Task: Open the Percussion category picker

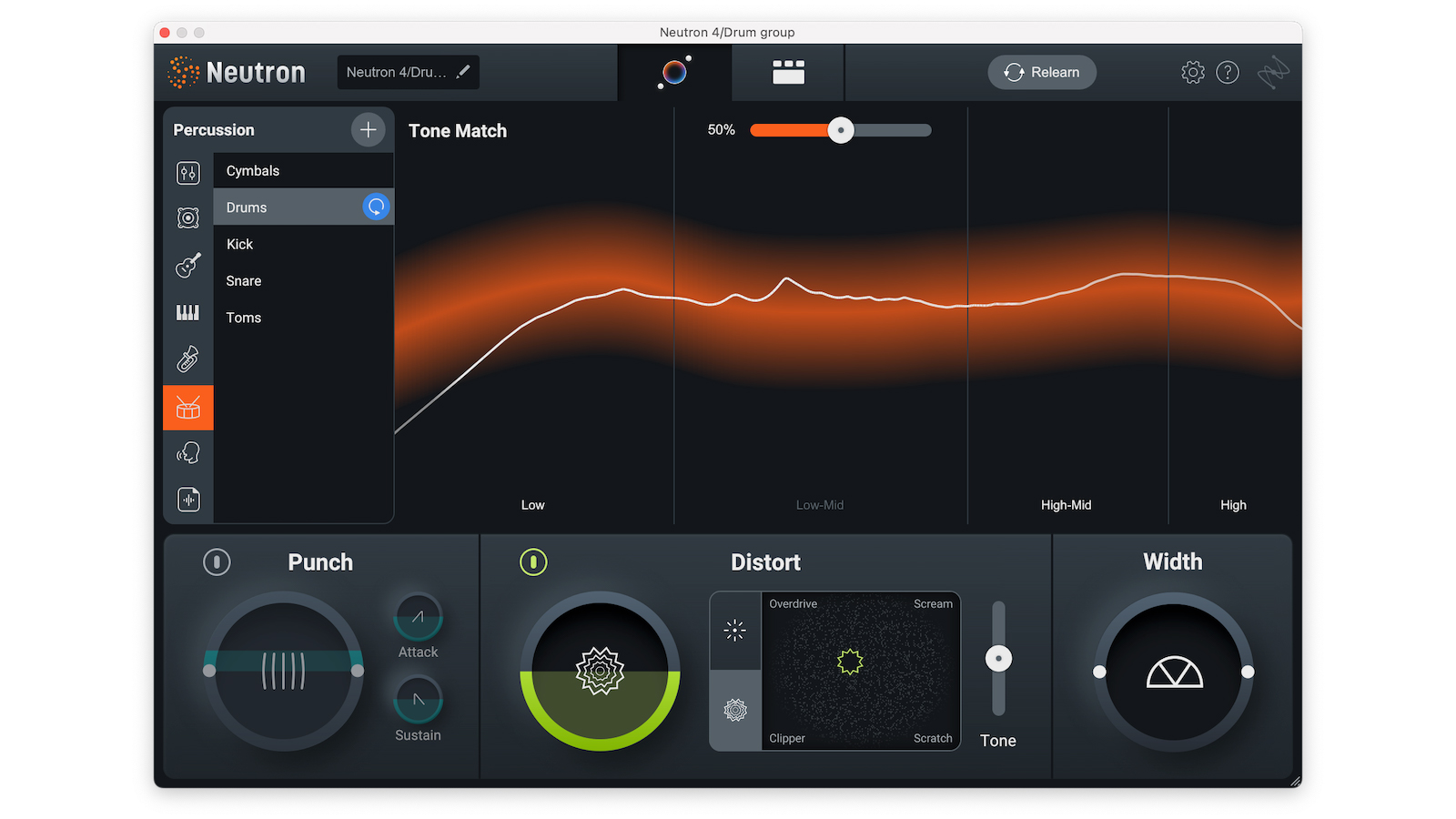Action: click(215, 129)
